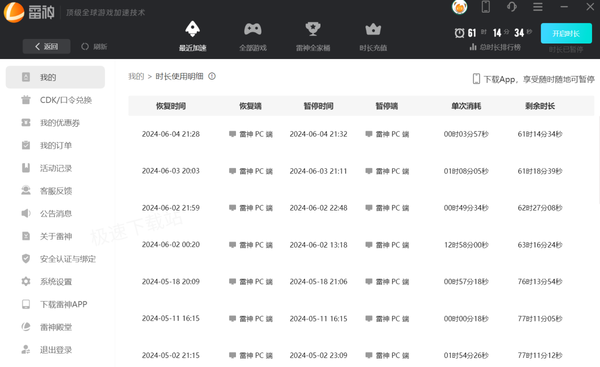Click consumption cell 01时54分26秒
Image resolution: width=600 pixels, height=367 pixels.
[466, 355]
